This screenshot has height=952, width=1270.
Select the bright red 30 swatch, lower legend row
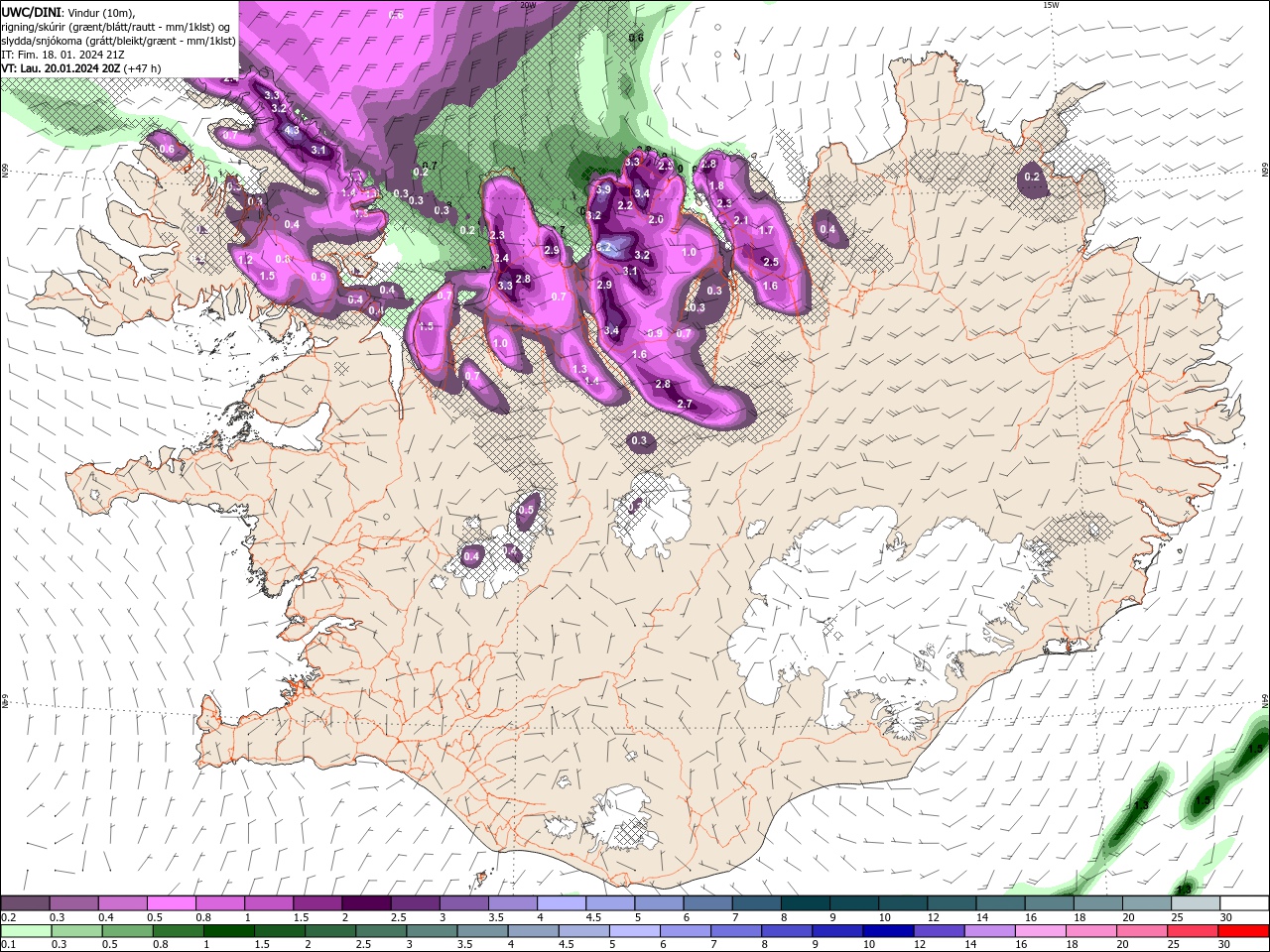[x=1242, y=930]
